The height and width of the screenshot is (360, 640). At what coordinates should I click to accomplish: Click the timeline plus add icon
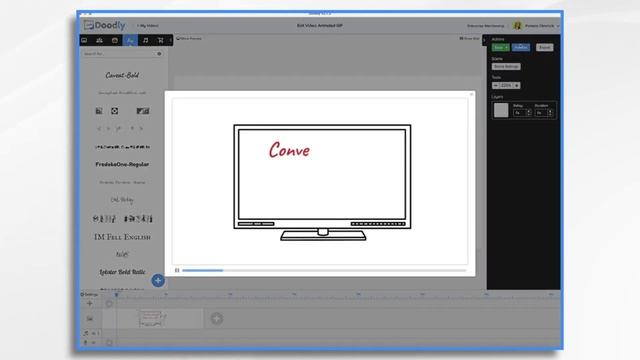(x=90, y=303)
